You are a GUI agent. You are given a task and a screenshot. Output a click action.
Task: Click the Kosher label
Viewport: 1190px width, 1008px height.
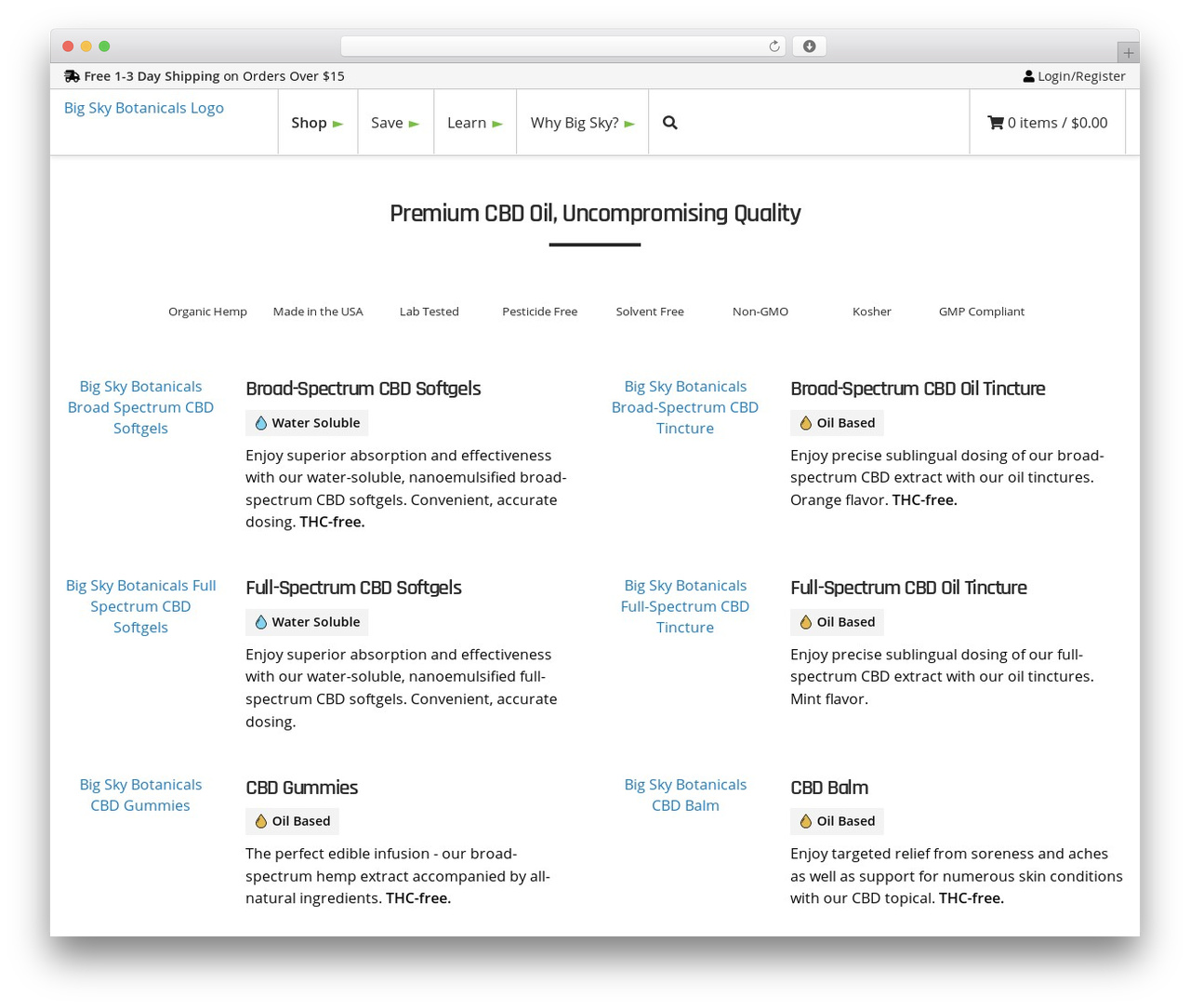point(872,312)
